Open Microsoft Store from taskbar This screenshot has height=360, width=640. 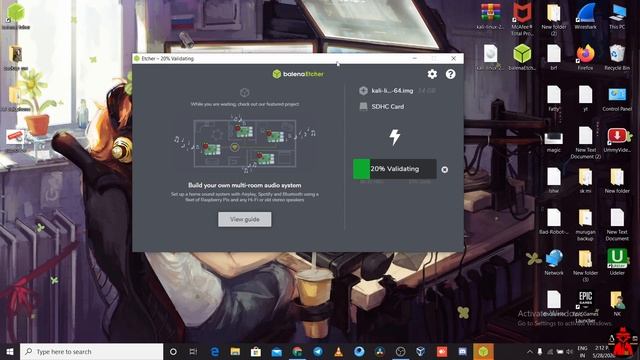click(x=256, y=351)
